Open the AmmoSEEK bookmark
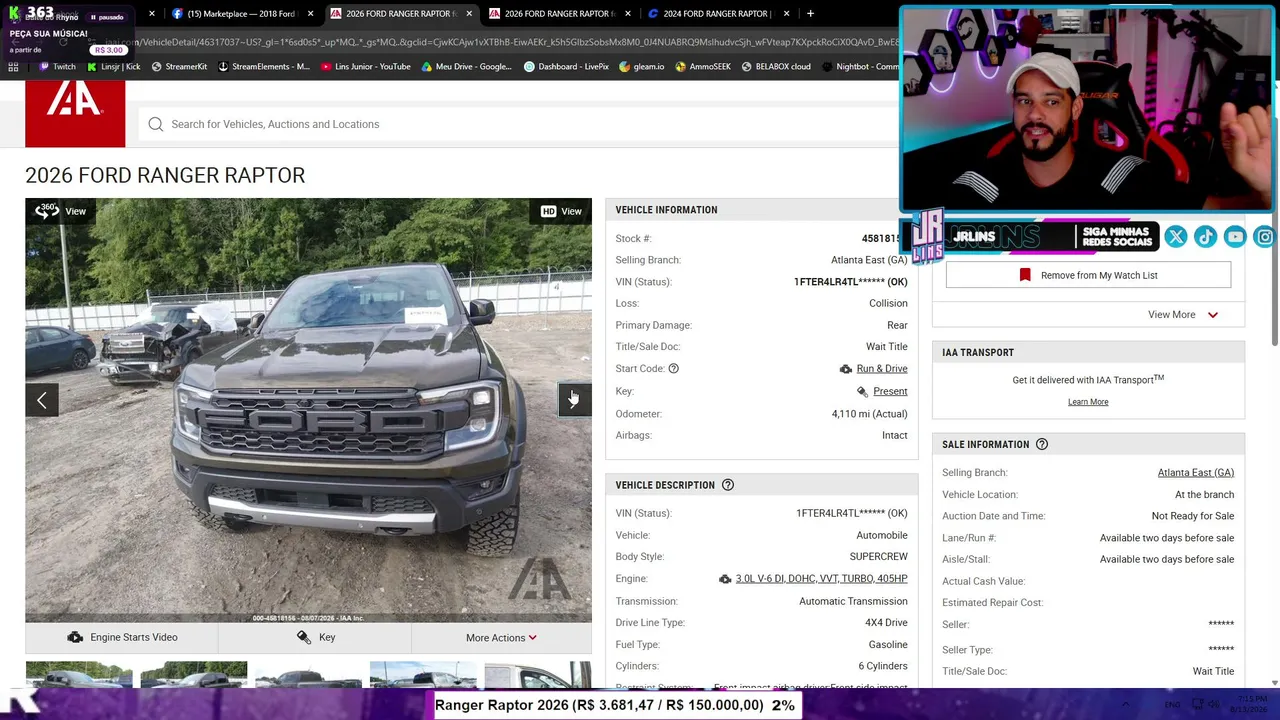The height and width of the screenshot is (720, 1280). point(703,67)
